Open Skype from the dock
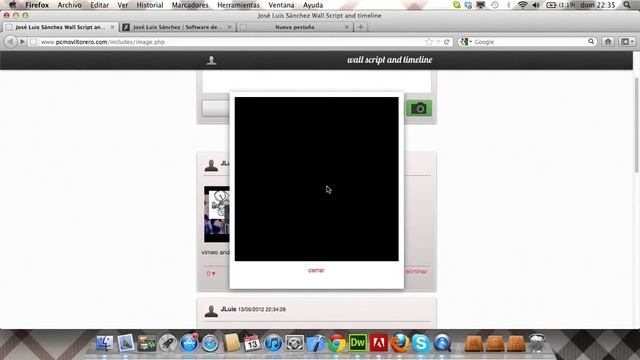640x360 pixels. pos(421,343)
